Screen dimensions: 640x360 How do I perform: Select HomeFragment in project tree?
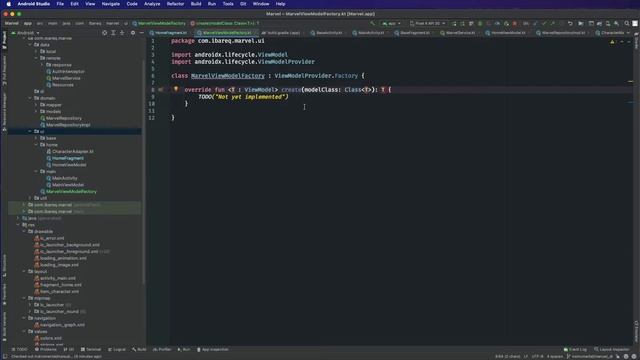click(x=65, y=158)
